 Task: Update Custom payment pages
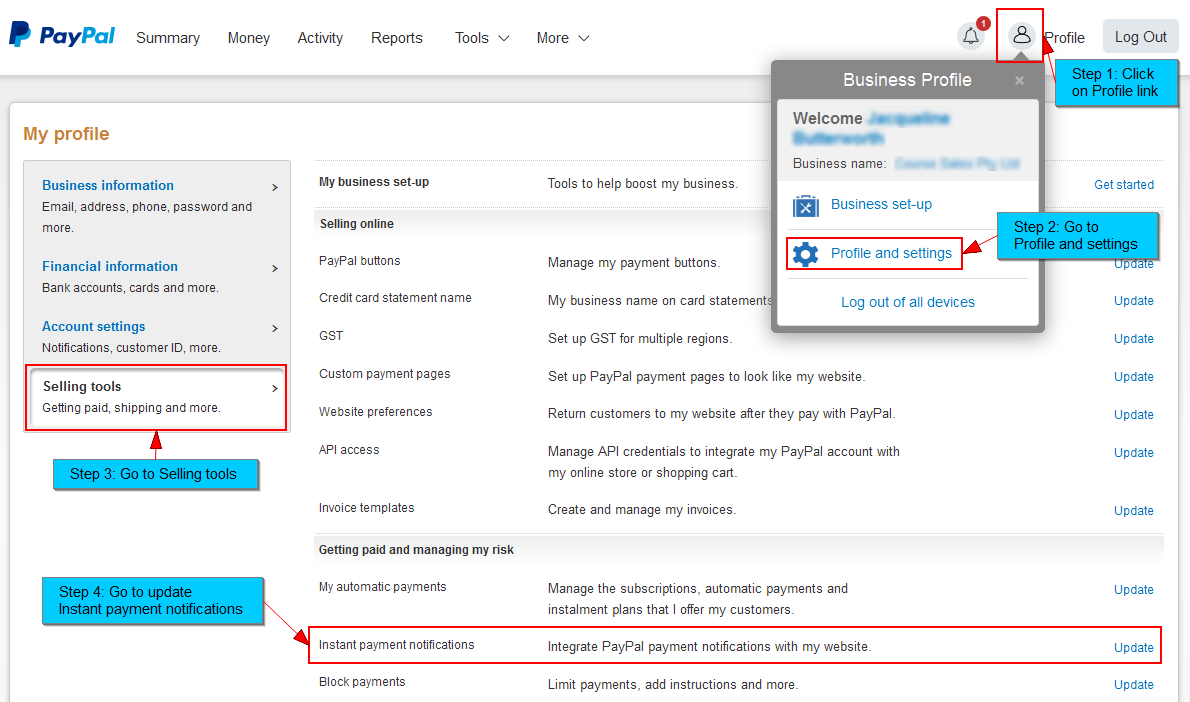(x=1134, y=376)
